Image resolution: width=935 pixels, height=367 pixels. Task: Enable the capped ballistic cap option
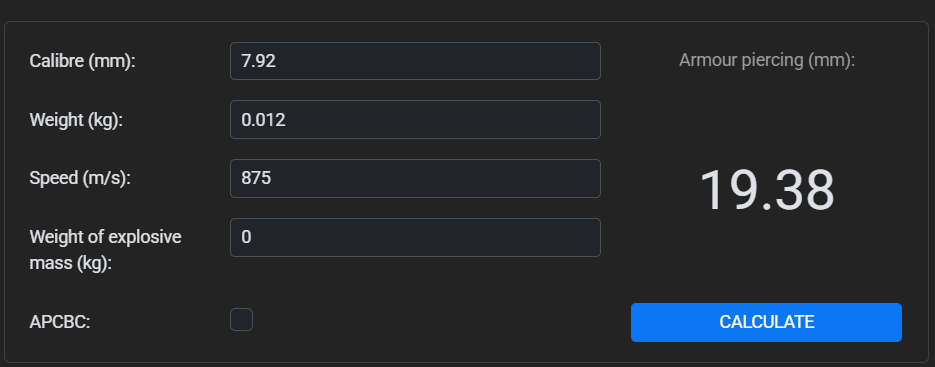pyautogui.click(x=242, y=319)
